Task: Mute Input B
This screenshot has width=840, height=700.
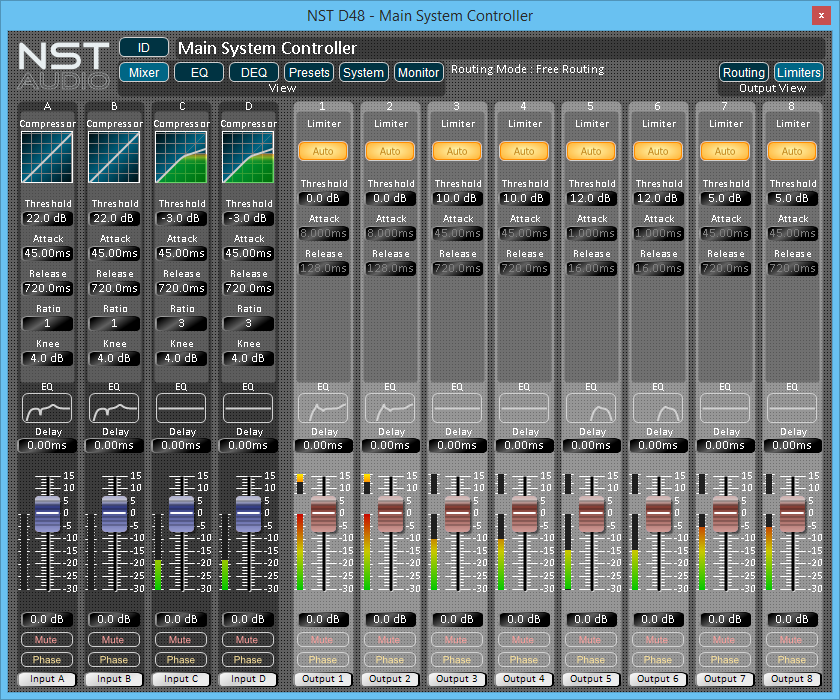Action: click(113, 639)
